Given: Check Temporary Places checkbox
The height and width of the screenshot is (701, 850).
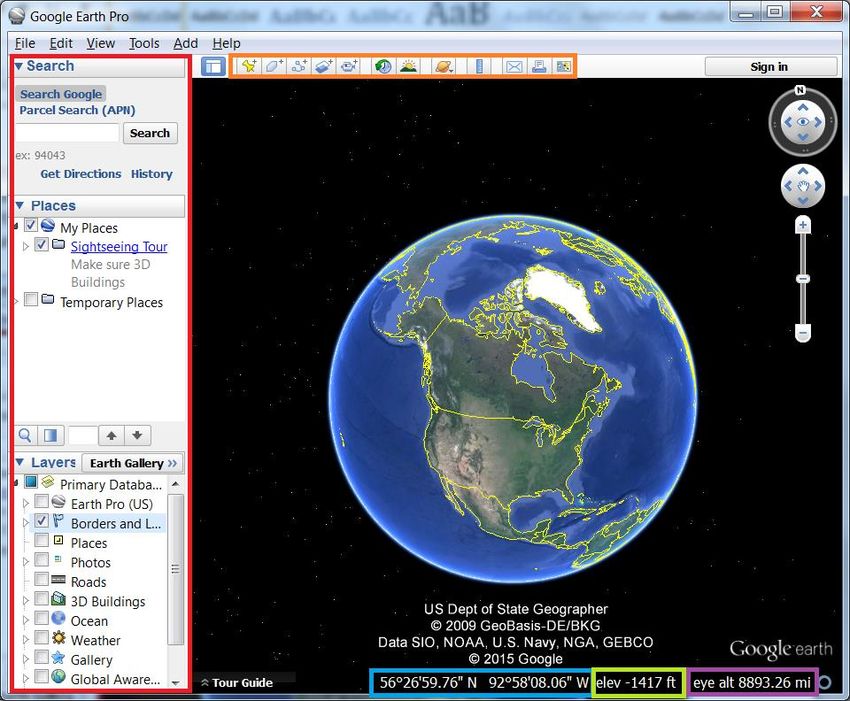Looking at the screenshot, I should pyautogui.click(x=31, y=299).
